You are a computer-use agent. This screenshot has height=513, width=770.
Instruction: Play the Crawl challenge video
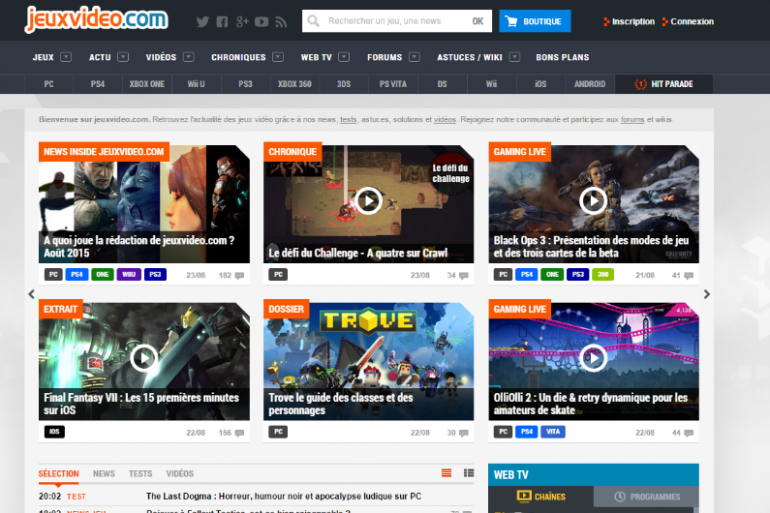[368, 201]
